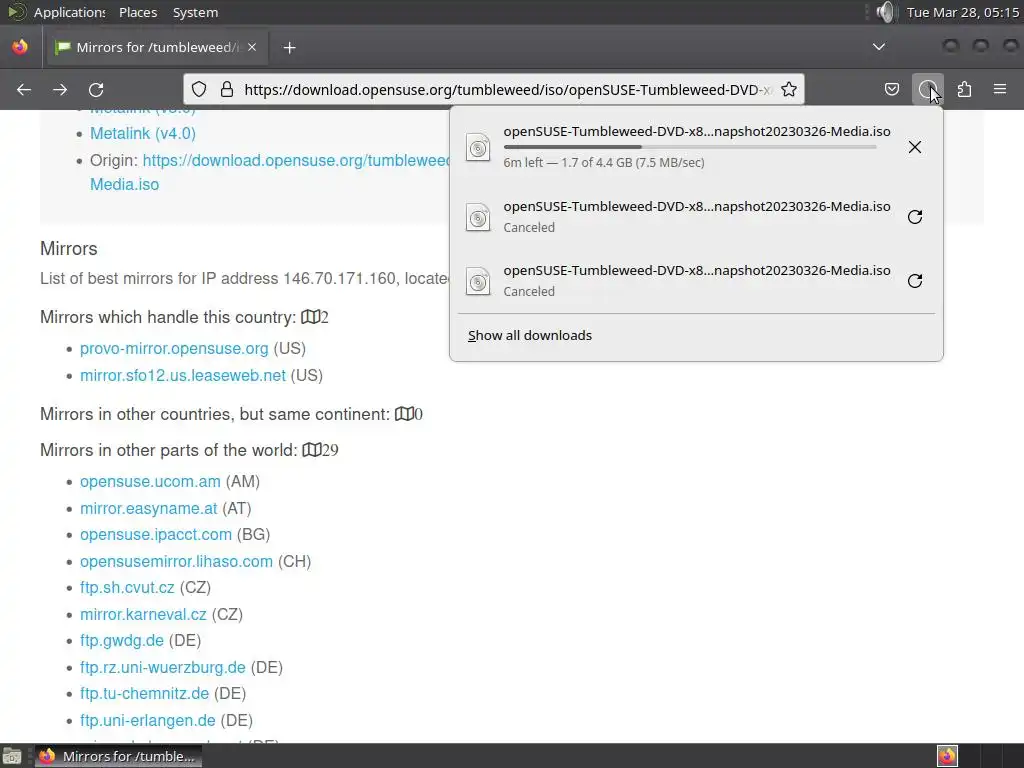Open ftp.uni-erlangen.de mirror link
The height and width of the screenshot is (768, 1024).
(x=148, y=720)
